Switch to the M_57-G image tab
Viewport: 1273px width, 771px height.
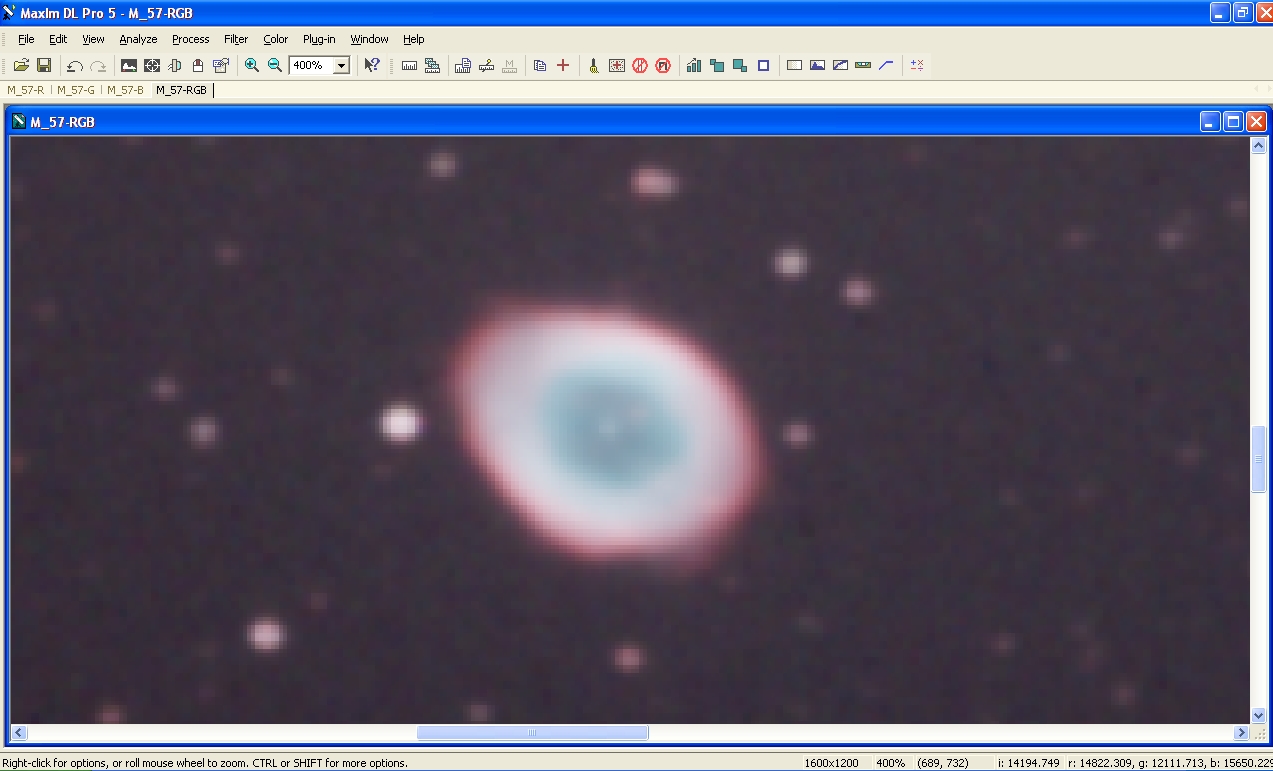click(76, 90)
